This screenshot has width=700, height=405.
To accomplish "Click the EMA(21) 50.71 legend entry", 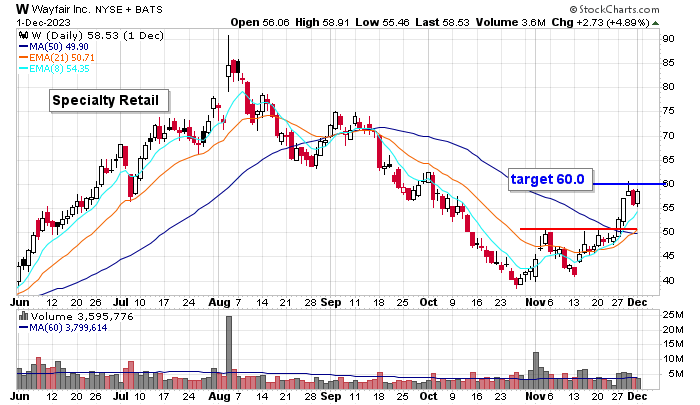I will (x=57, y=58).
